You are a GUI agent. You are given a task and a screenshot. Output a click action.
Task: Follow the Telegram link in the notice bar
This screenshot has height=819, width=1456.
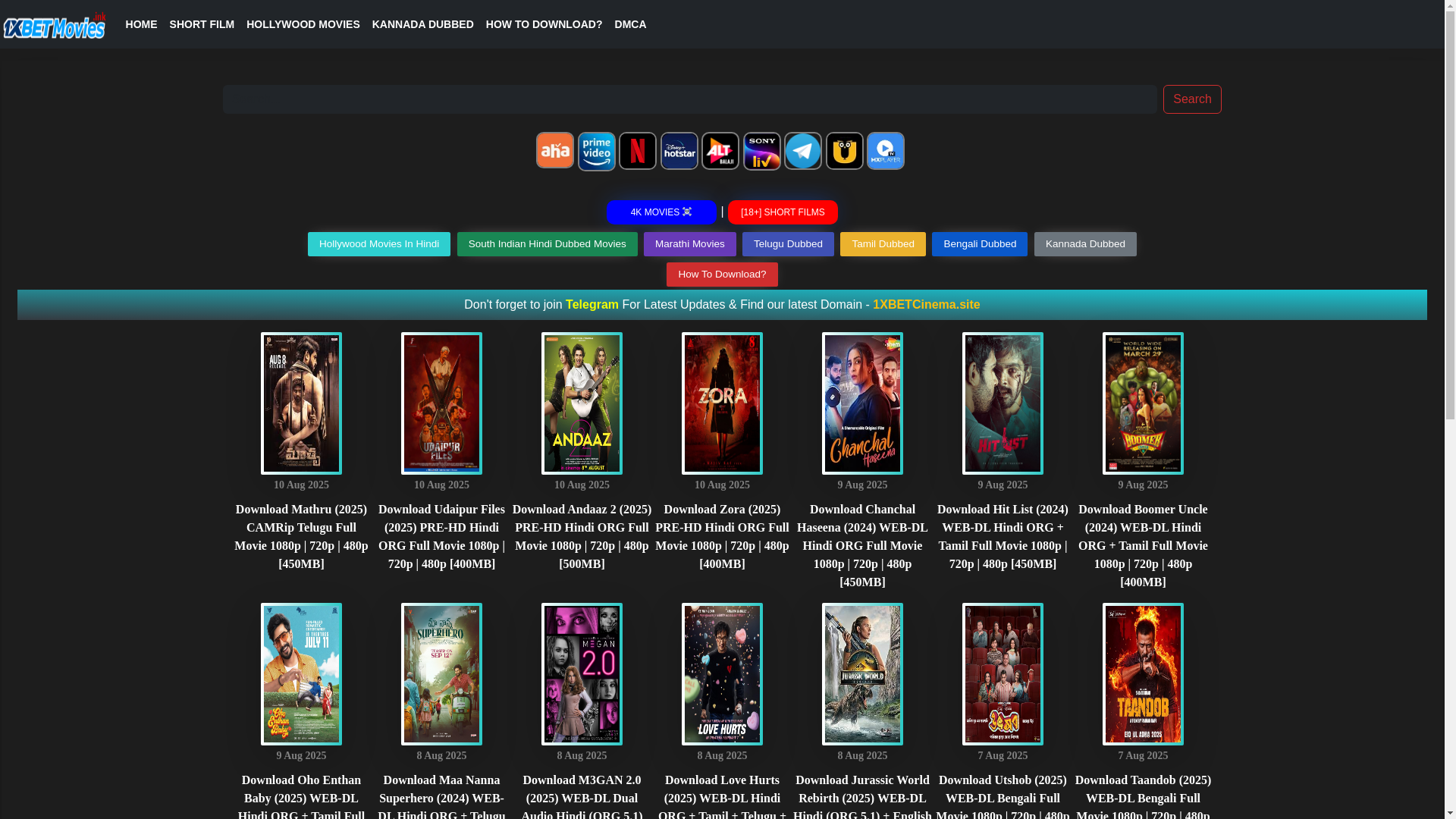point(592,305)
